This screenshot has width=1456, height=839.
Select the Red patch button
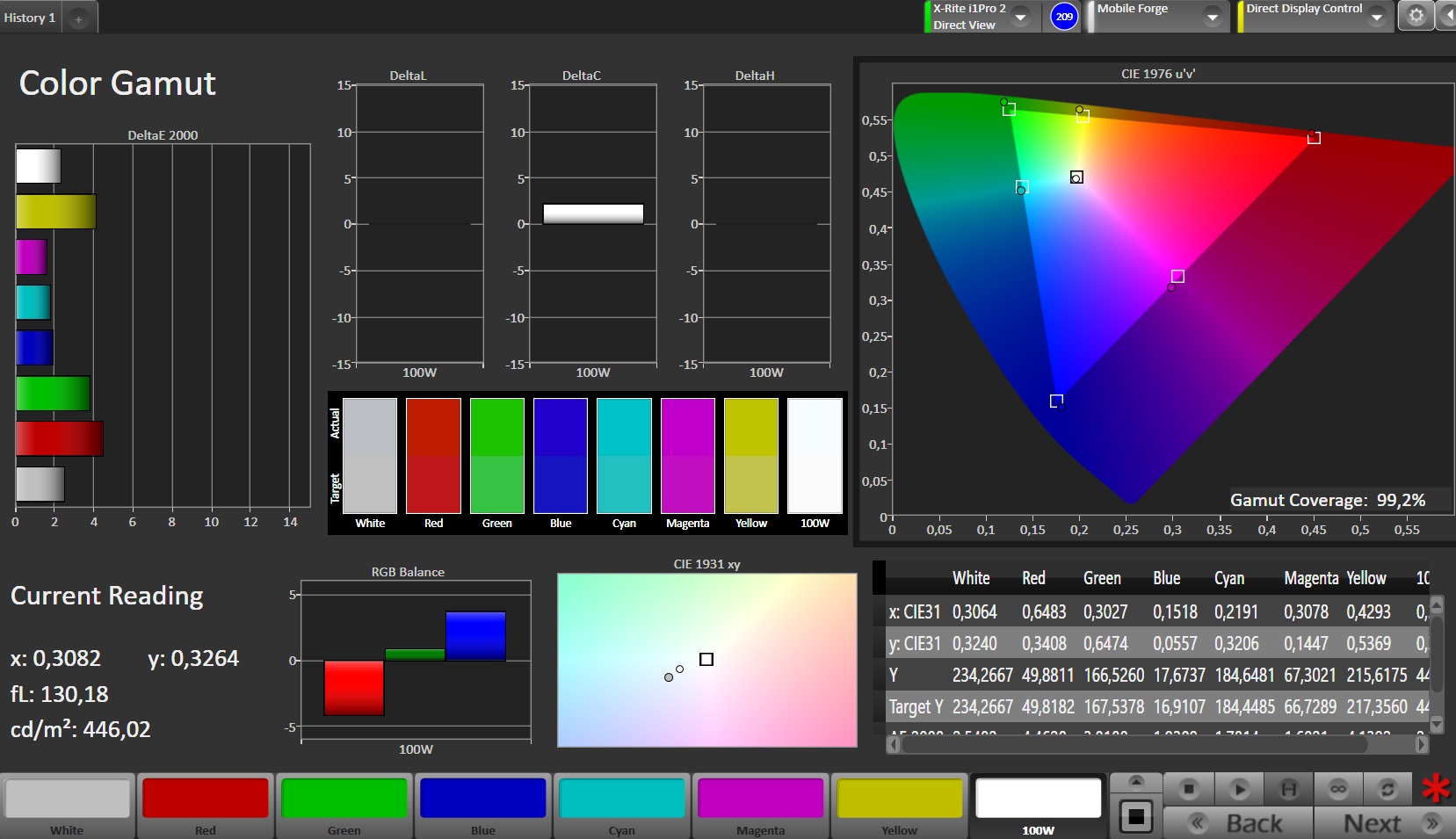206,806
